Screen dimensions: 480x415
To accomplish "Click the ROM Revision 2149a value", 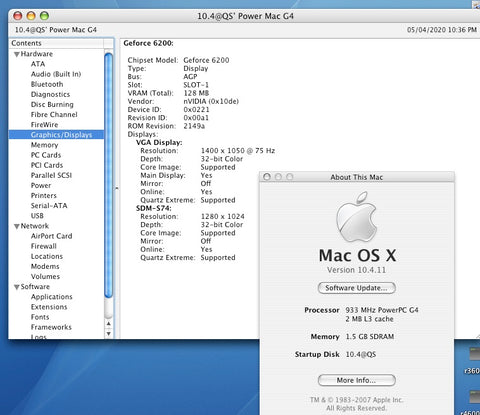I will 194,126.
